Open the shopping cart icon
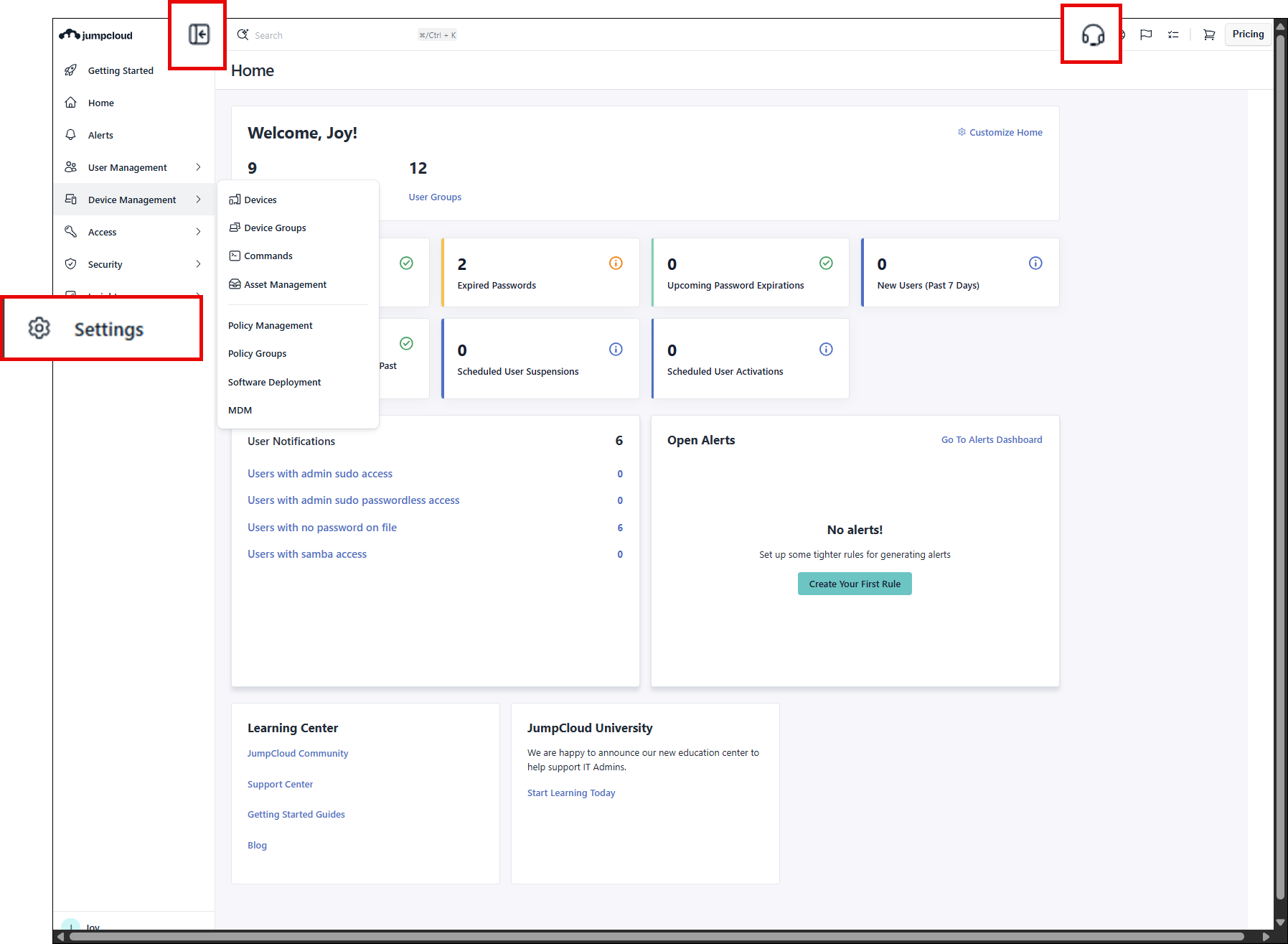The width and height of the screenshot is (1288, 944). [1209, 34]
